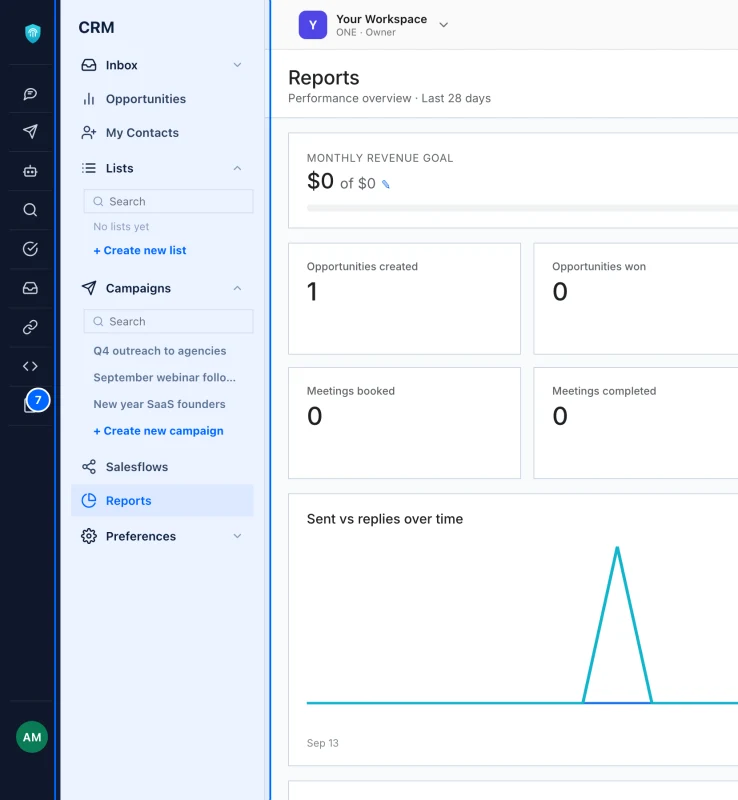The width and height of the screenshot is (738, 800).
Task: Click the CRM panel heading
Action: 96,28
